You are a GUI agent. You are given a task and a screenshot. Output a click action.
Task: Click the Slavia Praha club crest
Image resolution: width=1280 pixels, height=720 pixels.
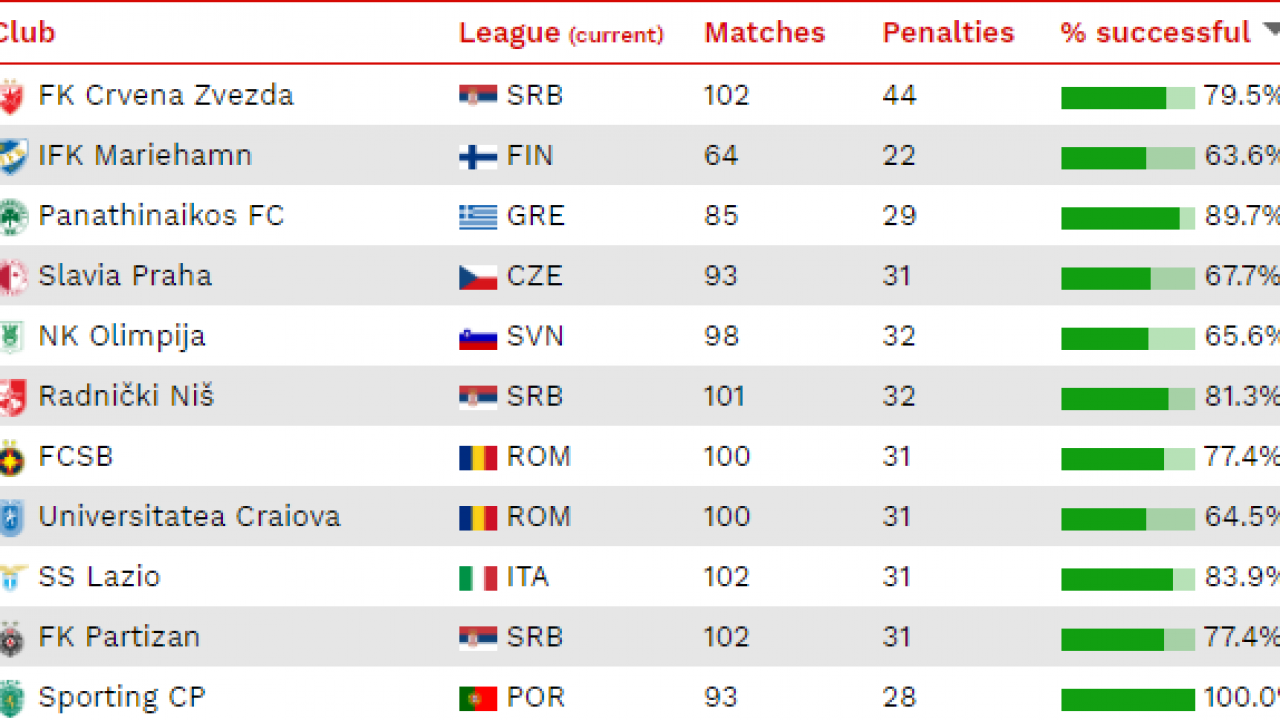12,276
